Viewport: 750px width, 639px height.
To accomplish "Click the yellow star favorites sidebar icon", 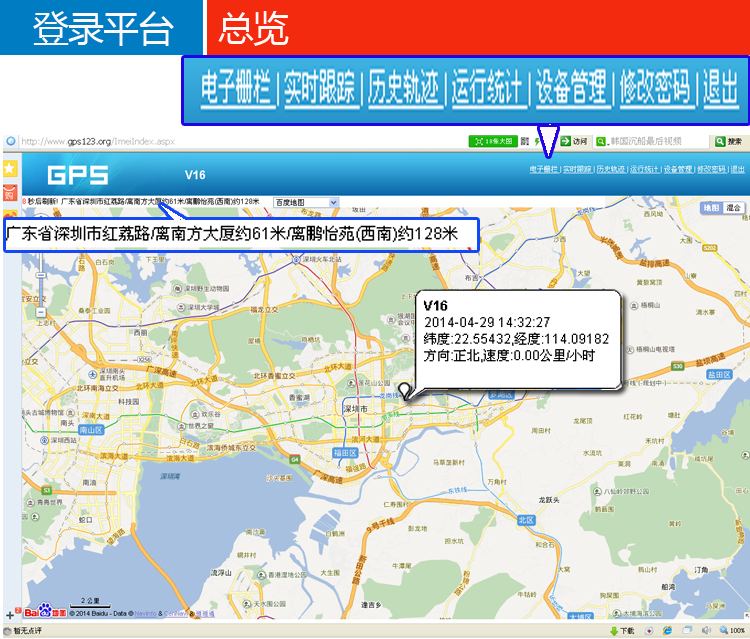I will coord(9,168).
